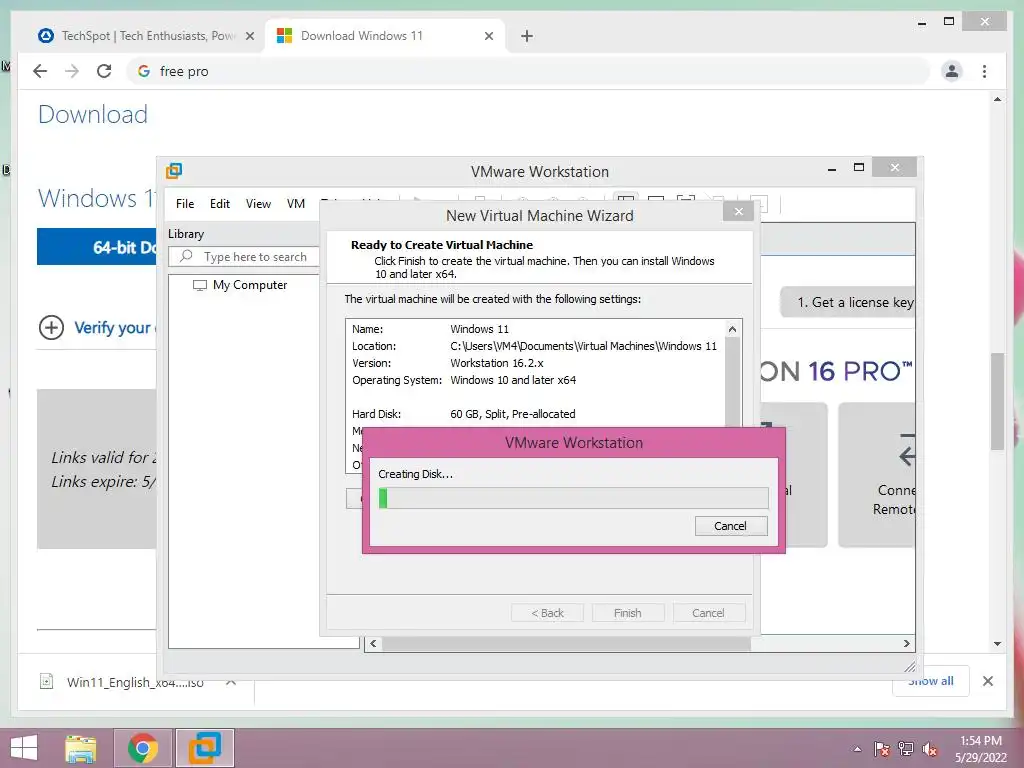This screenshot has height=768, width=1024.
Task: Click VMware Workstation taskbar icon
Action: (x=204, y=748)
